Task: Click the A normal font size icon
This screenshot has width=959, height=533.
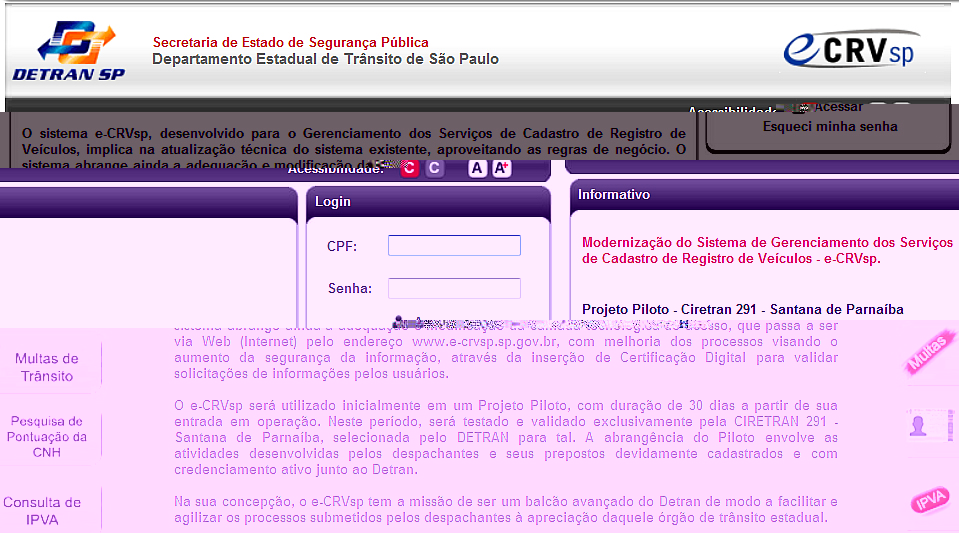Action: point(477,168)
